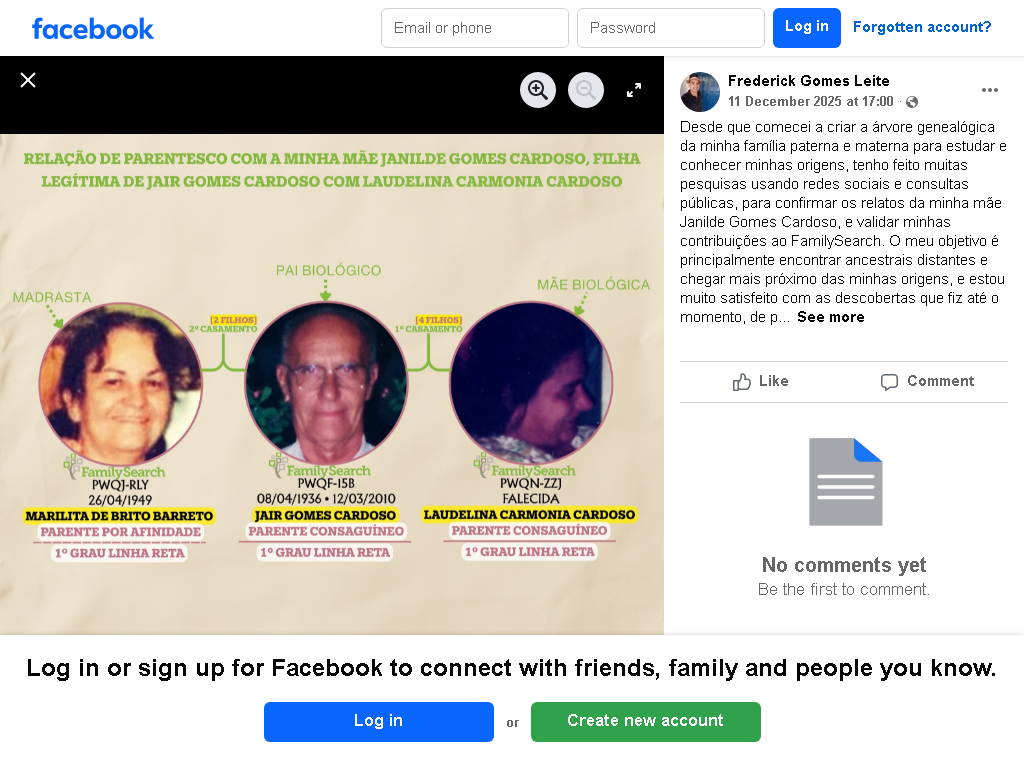Viewport: 1024px width, 768px height.
Task: Click the family tree photo image
Action: click(332, 384)
